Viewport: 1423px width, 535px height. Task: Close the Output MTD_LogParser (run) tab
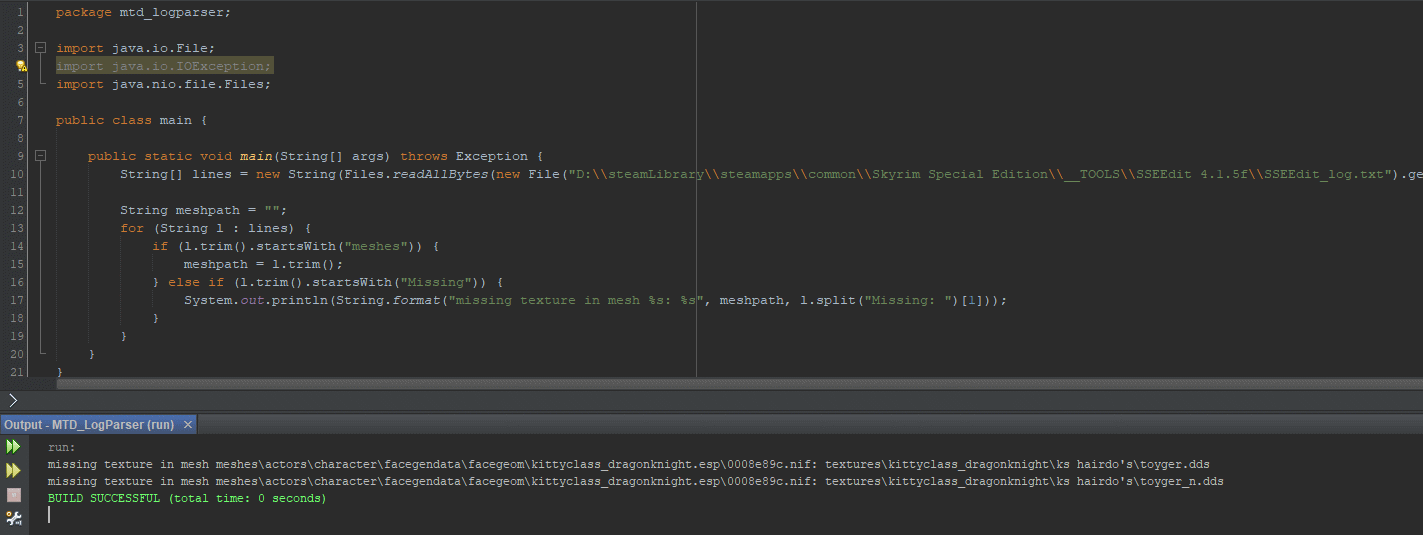coord(186,425)
